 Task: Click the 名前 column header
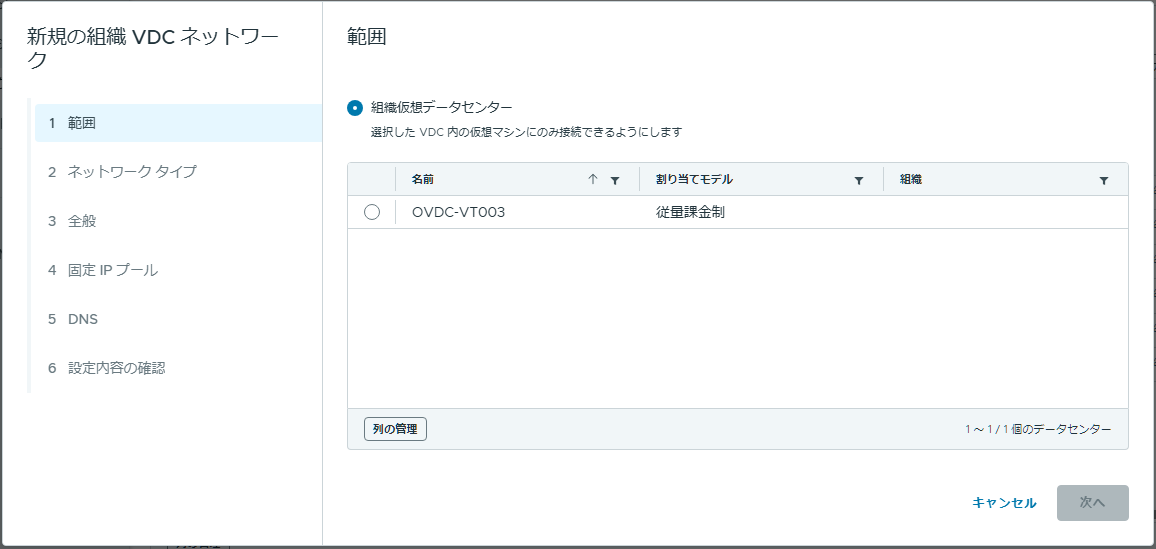point(423,179)
